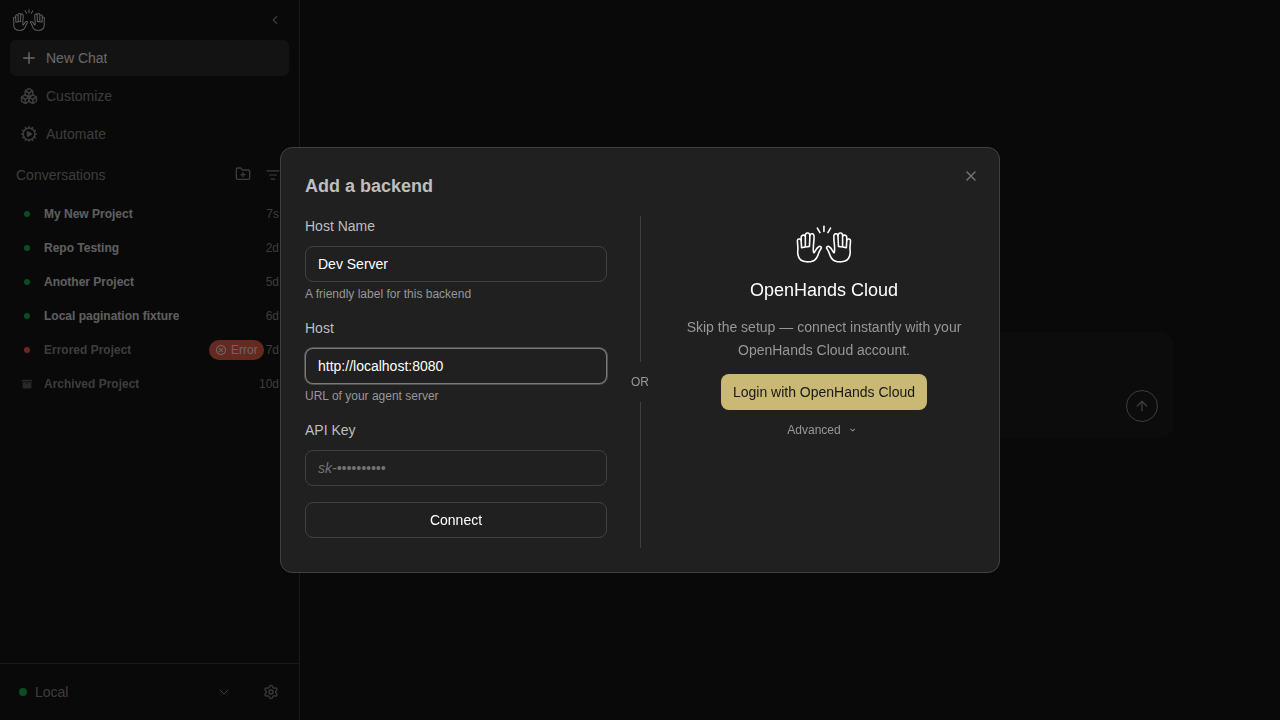This screenshot has width=1280, height=720.
Task: Click the Automate gear icon
Action: [x=29, y=134]
